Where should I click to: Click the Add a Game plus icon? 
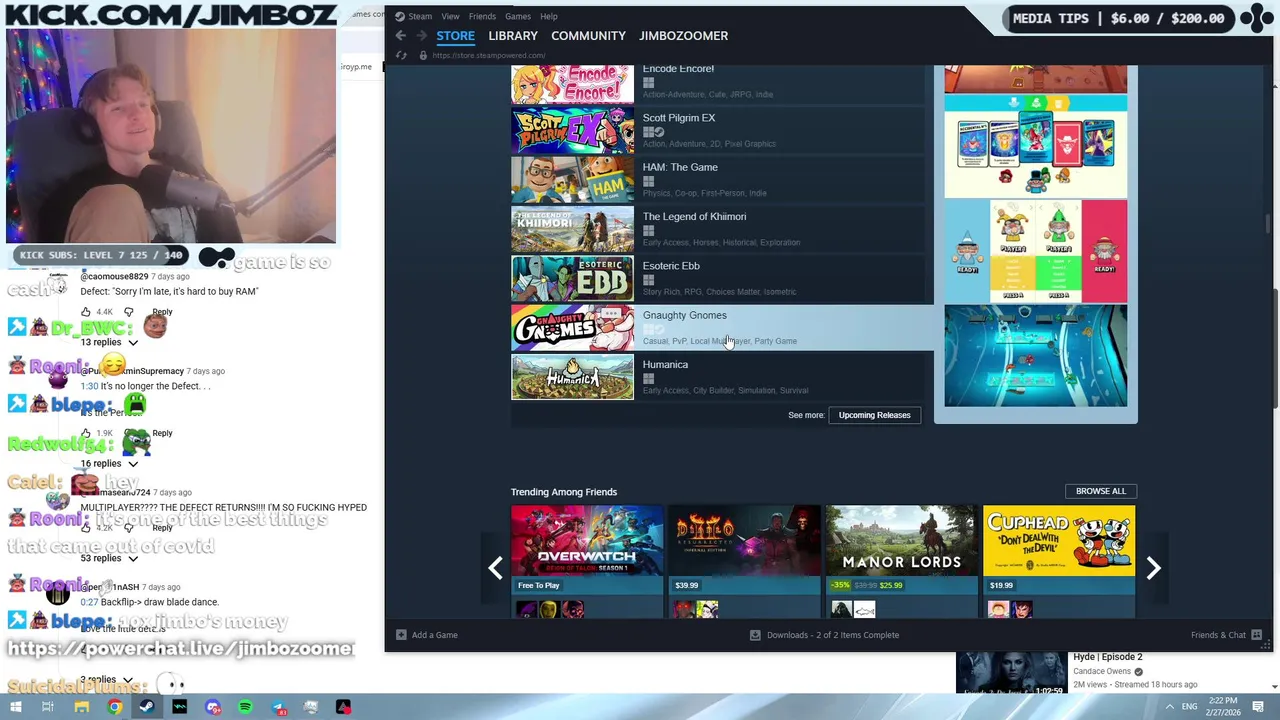tap(401, 635)
